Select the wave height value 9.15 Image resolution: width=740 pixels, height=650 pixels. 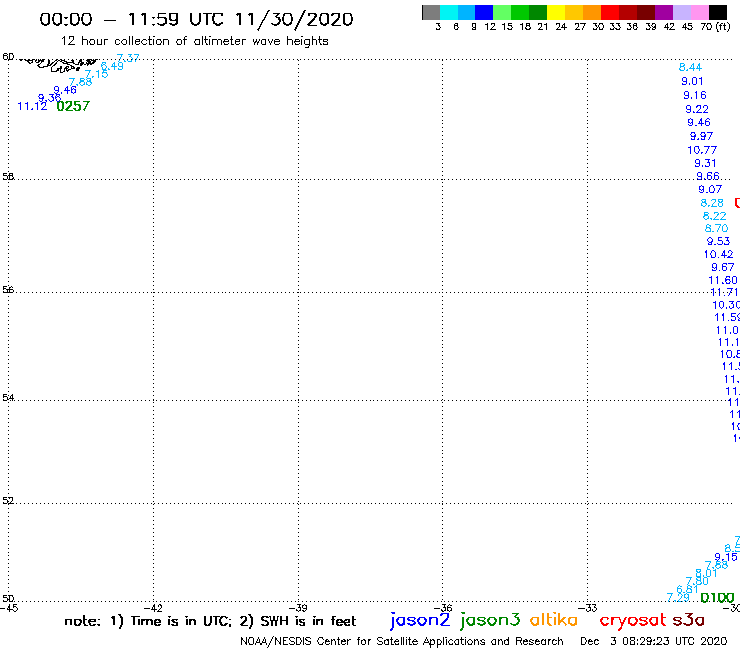(x=726, y=557)
